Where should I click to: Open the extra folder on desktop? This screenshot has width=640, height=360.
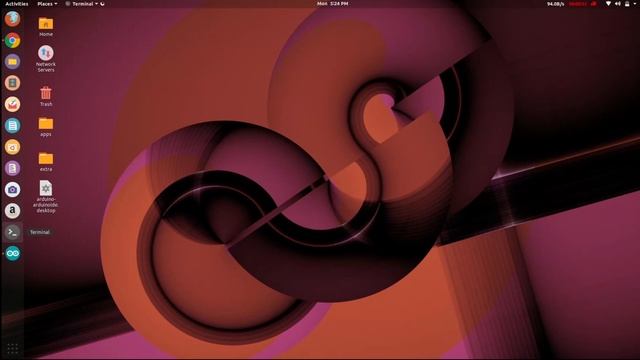click(x=46, y=162)
